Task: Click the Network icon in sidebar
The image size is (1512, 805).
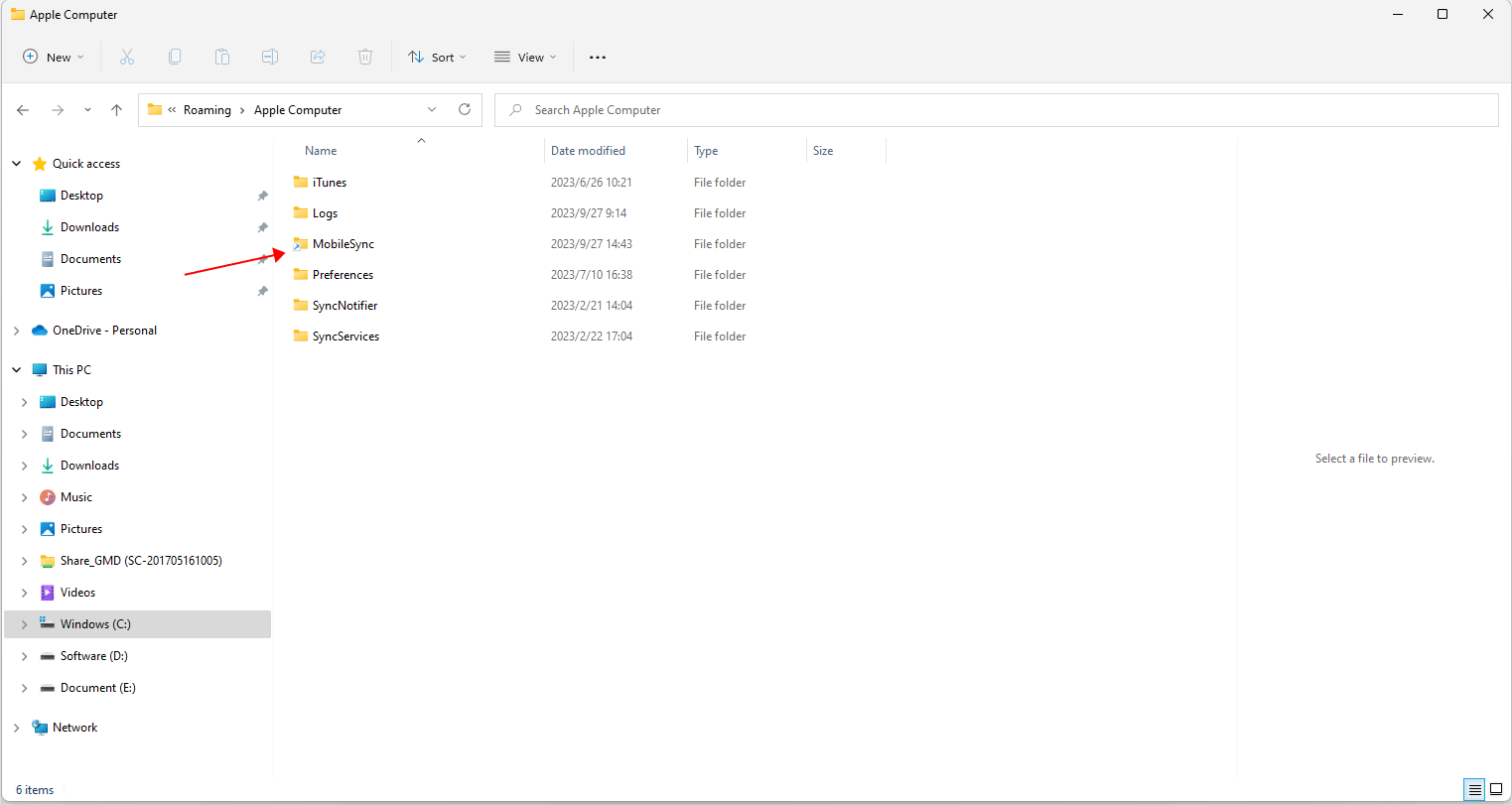Action: tap(40, 728)
